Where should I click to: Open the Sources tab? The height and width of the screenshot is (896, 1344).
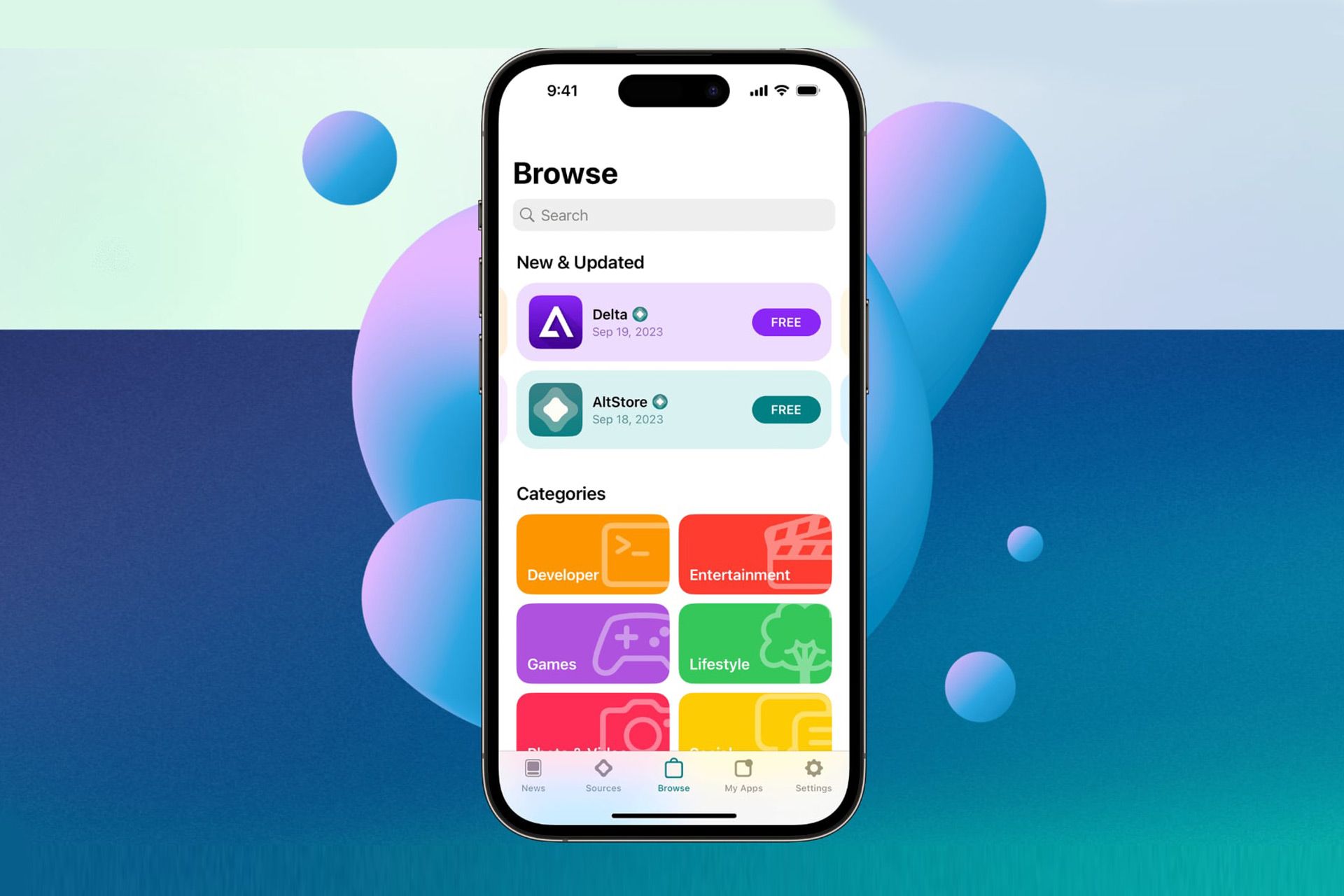point(603,770)
